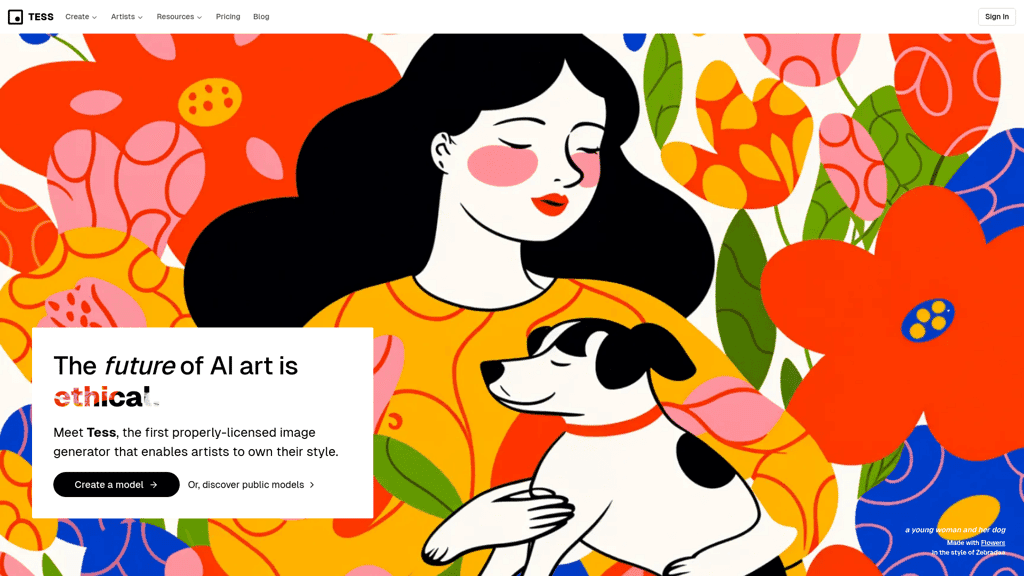1024x576 pixels.
Task: Click the chevron after discover public models
Action: [x=312, y=485]
